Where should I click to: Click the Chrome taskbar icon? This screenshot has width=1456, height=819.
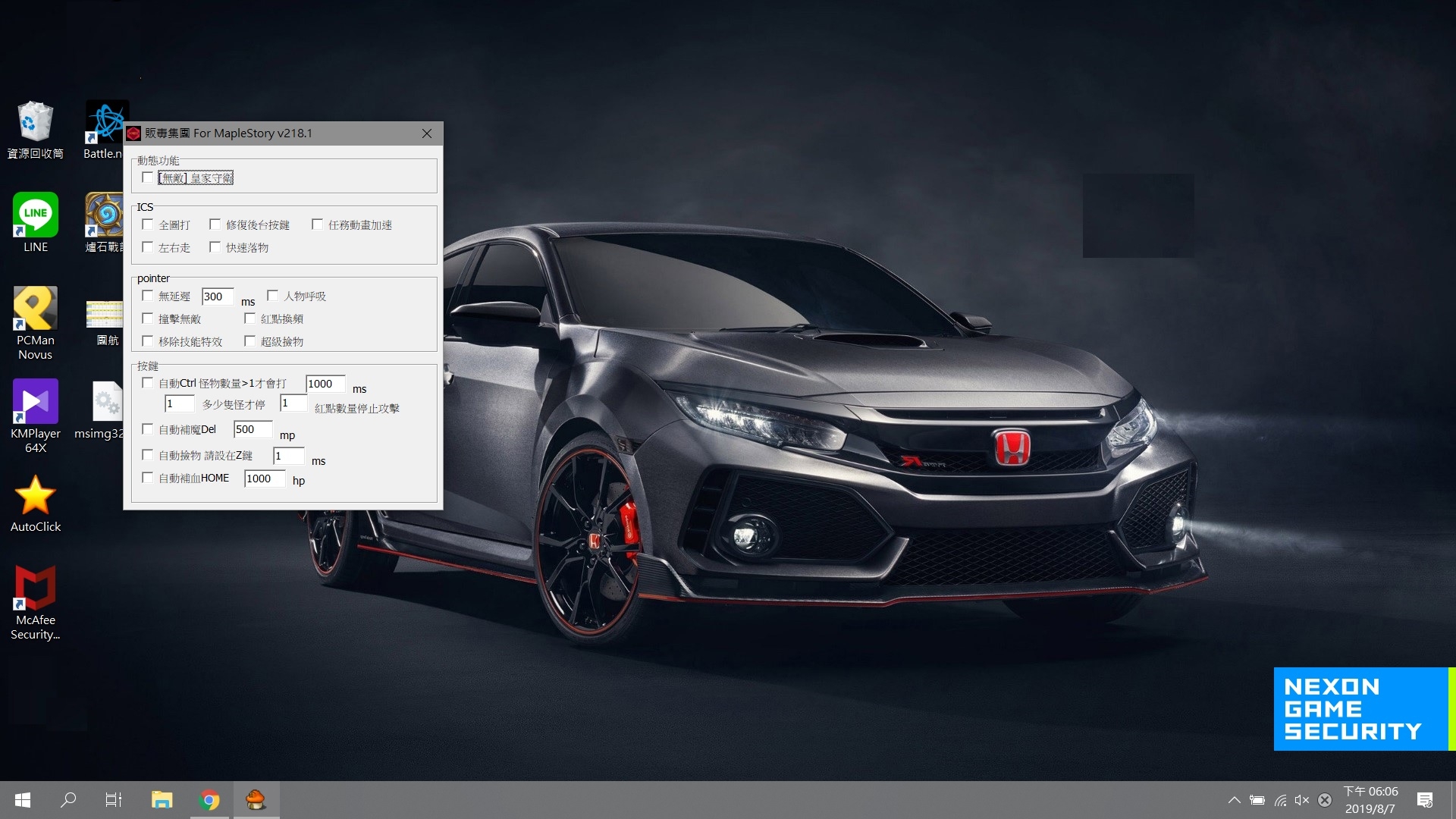209,800
